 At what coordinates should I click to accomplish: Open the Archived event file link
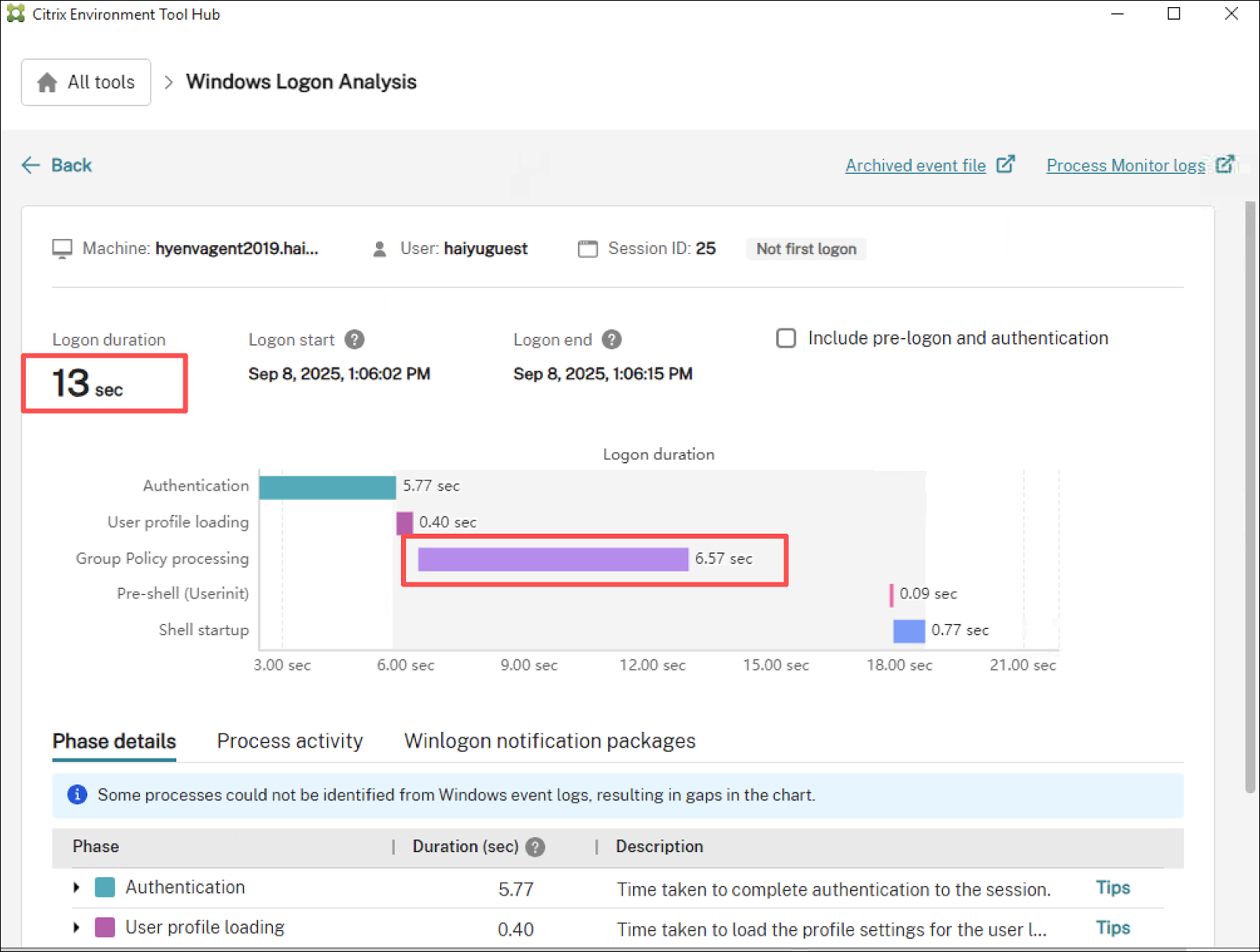(x=915, y=166)
